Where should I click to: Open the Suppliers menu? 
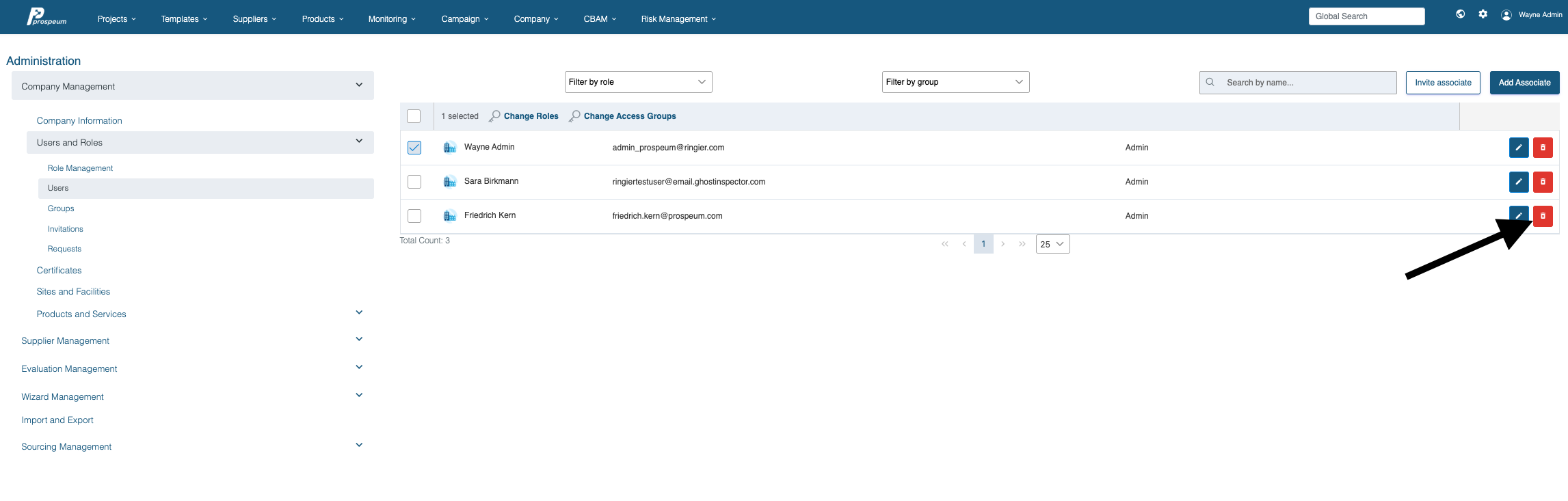(x=254, y=19)
